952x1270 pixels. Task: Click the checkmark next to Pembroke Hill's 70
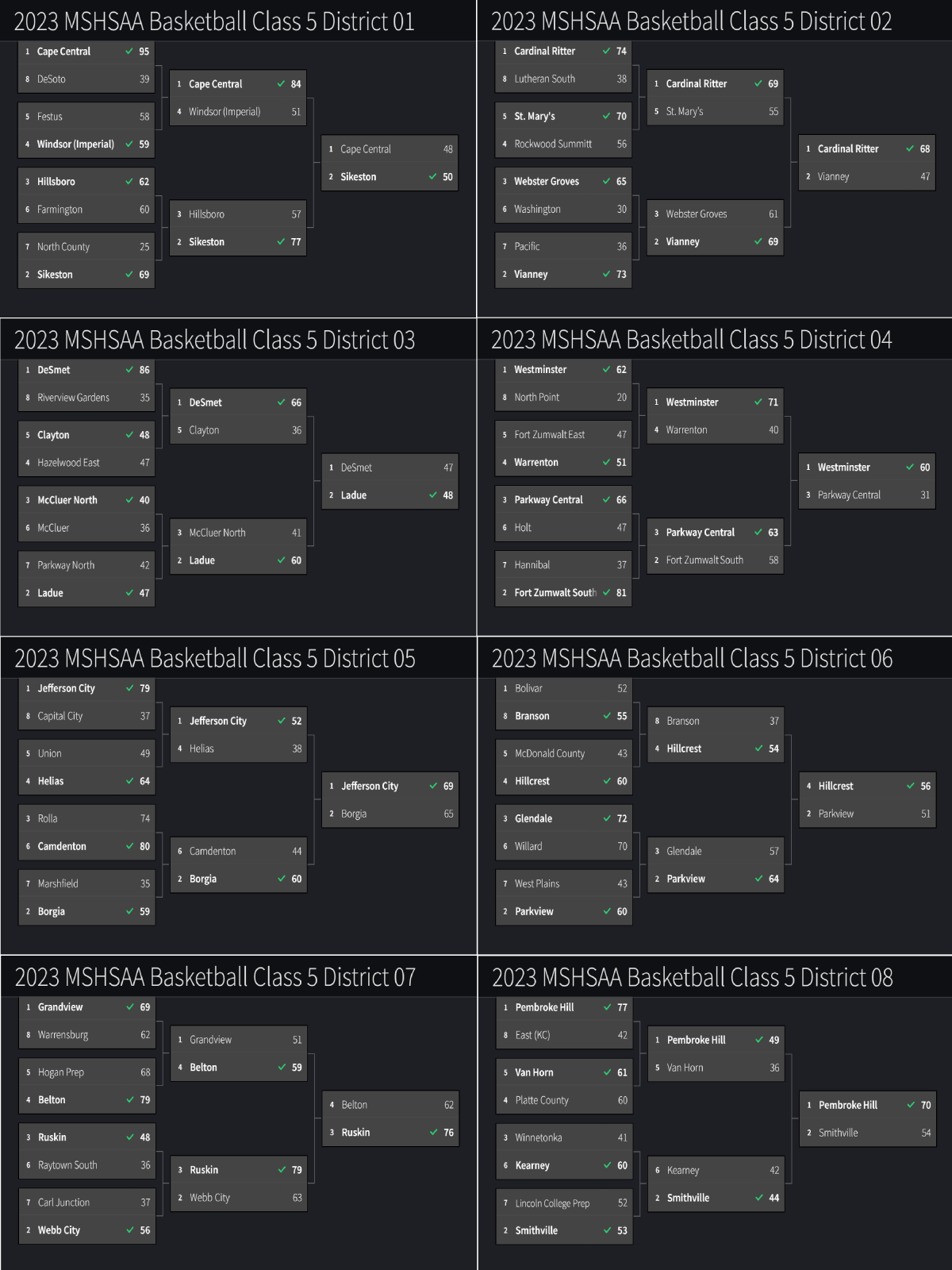(911, 1105)
